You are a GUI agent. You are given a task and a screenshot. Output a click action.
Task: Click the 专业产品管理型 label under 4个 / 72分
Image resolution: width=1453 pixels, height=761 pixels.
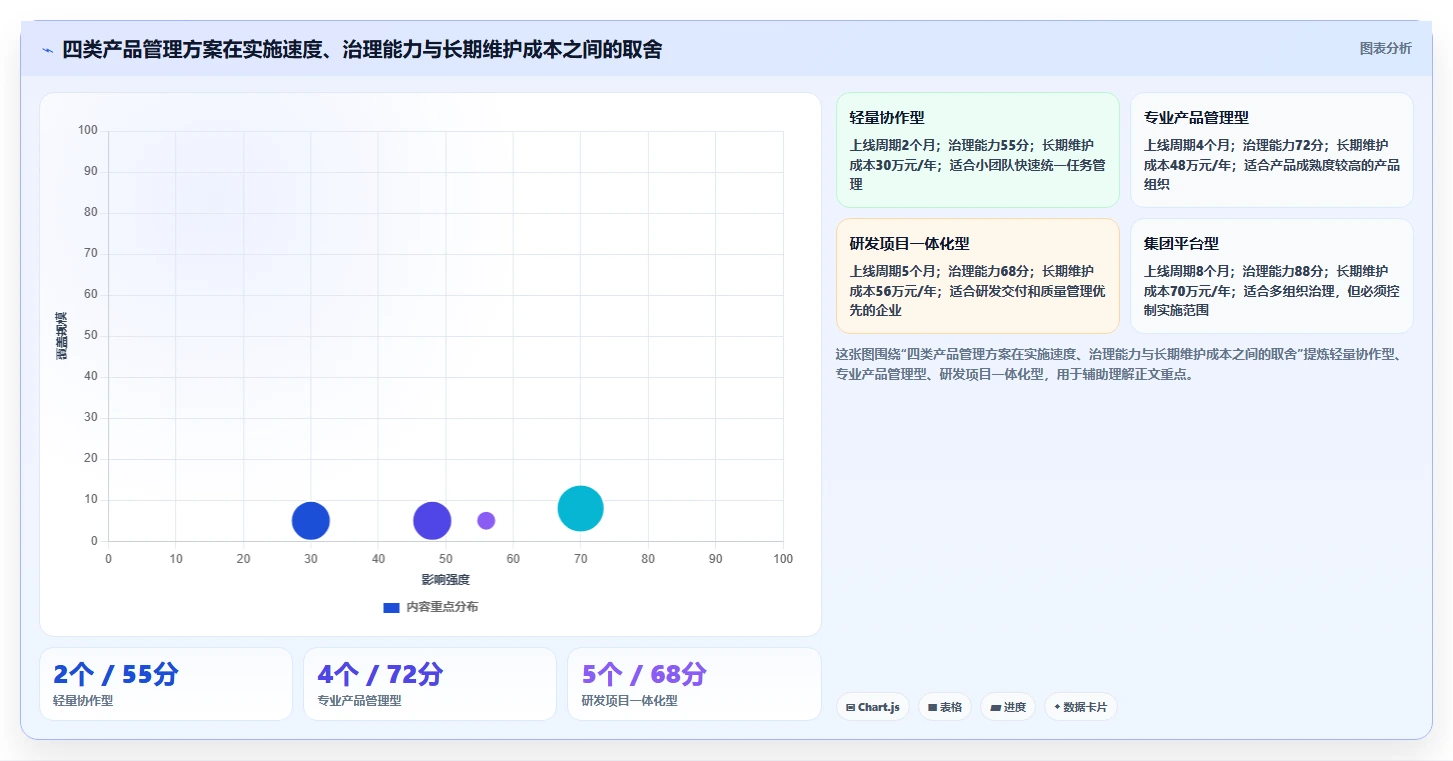359,701
